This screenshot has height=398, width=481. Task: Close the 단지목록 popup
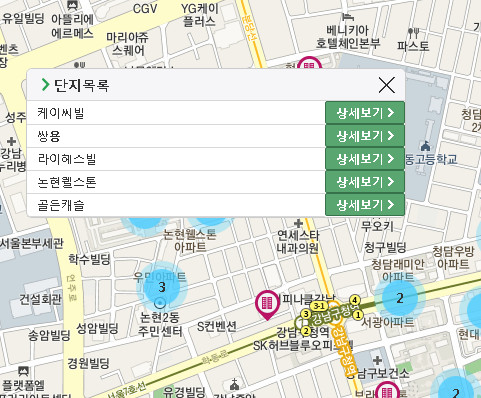coord(387,85)
